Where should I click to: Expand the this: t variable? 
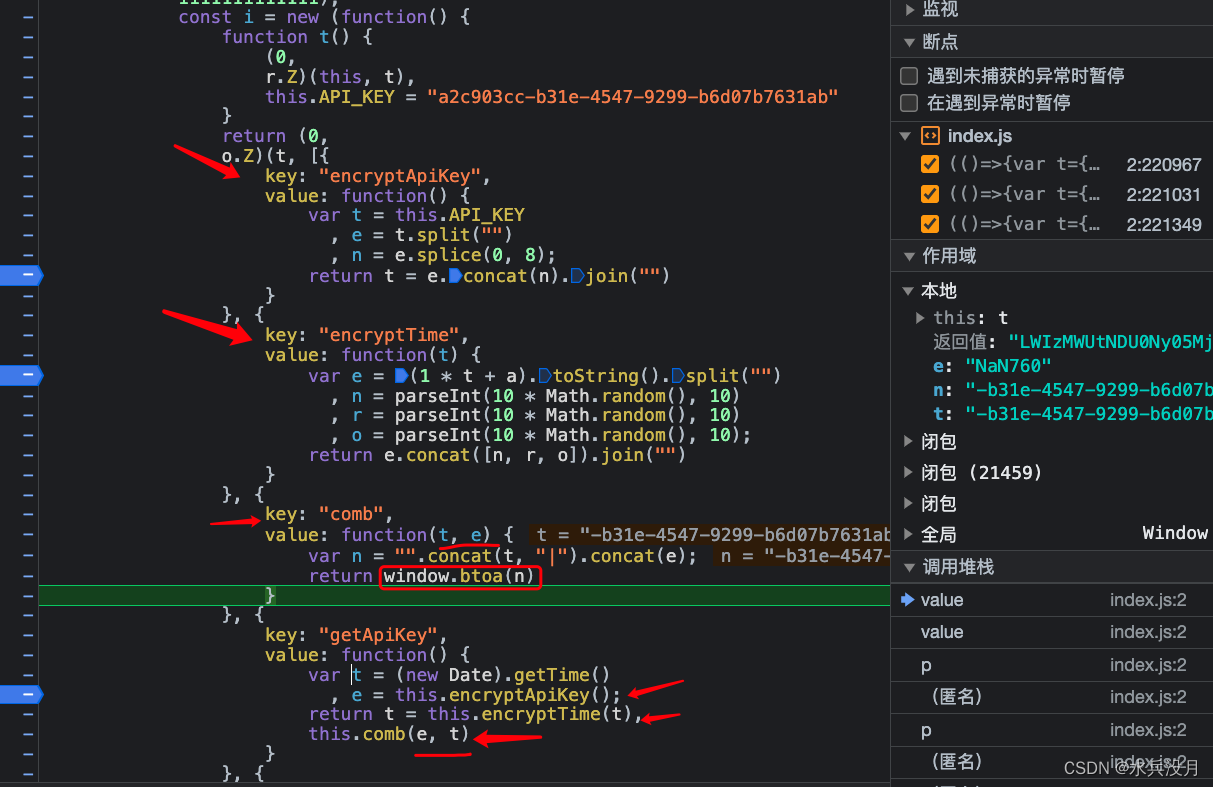point(920,317)
